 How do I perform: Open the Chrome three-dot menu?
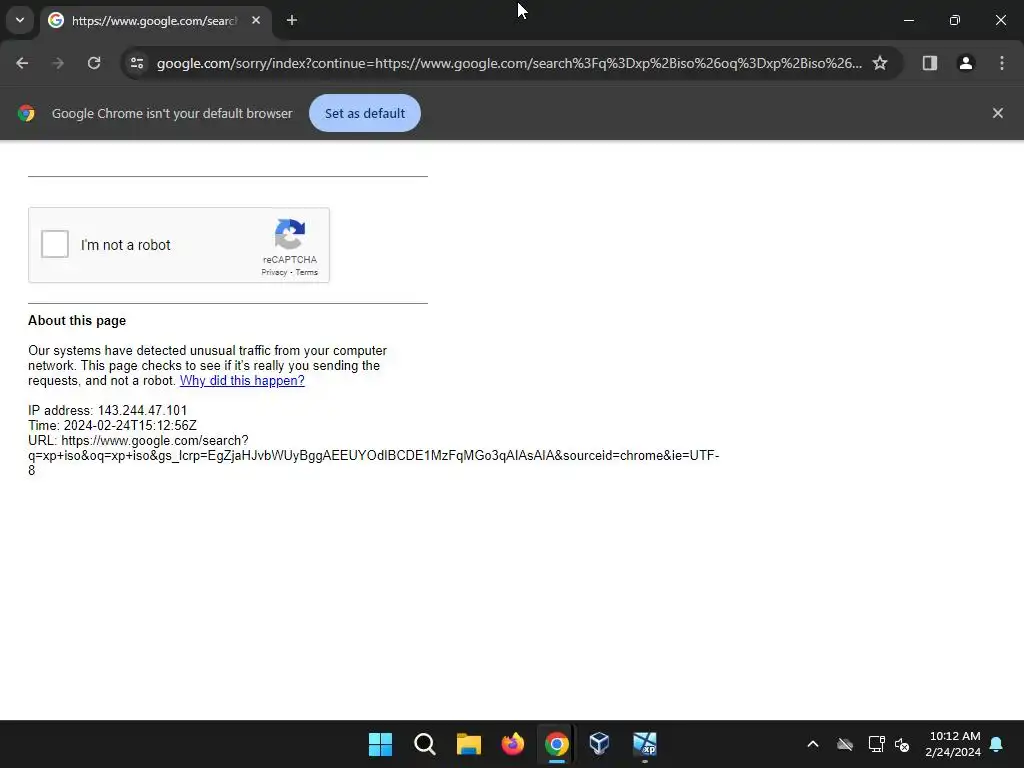tap(1002, 63)
